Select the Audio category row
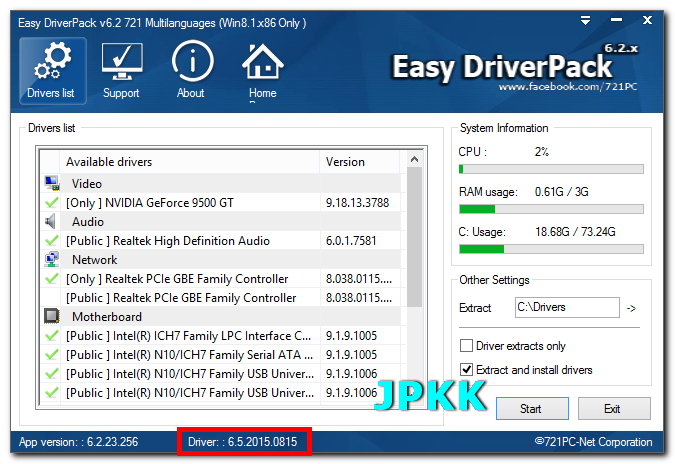This screenshot has width=675, height=464. pos(222,221)
